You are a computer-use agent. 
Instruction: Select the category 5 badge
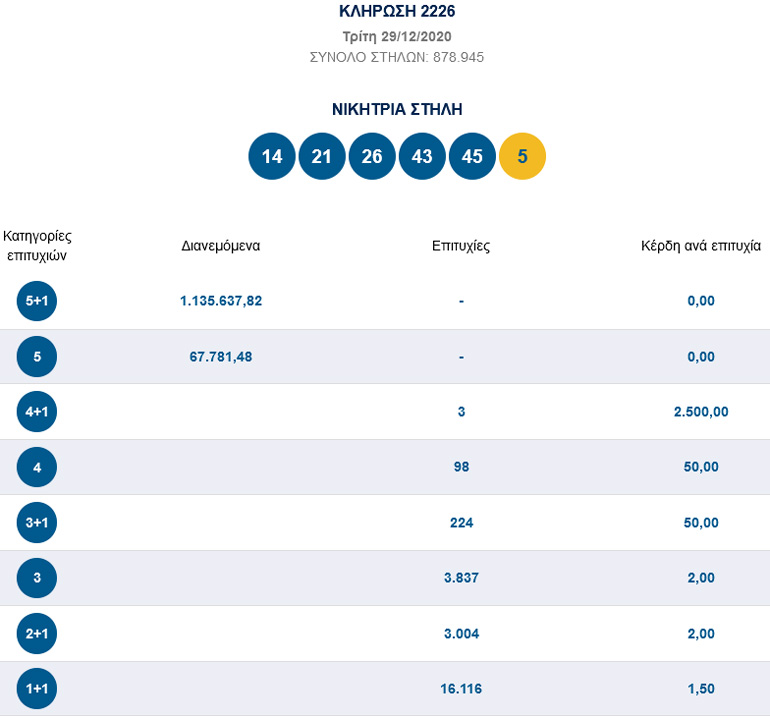[x=37, y=357]
